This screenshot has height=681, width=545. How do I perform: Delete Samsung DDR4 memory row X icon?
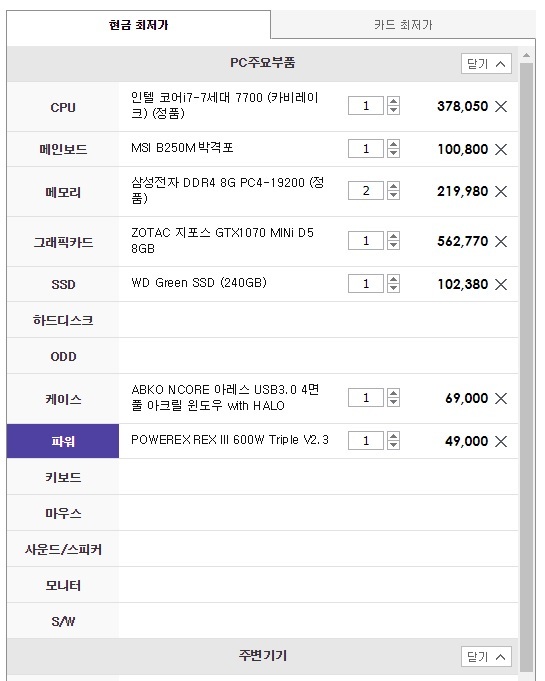[x=501, y=191]
